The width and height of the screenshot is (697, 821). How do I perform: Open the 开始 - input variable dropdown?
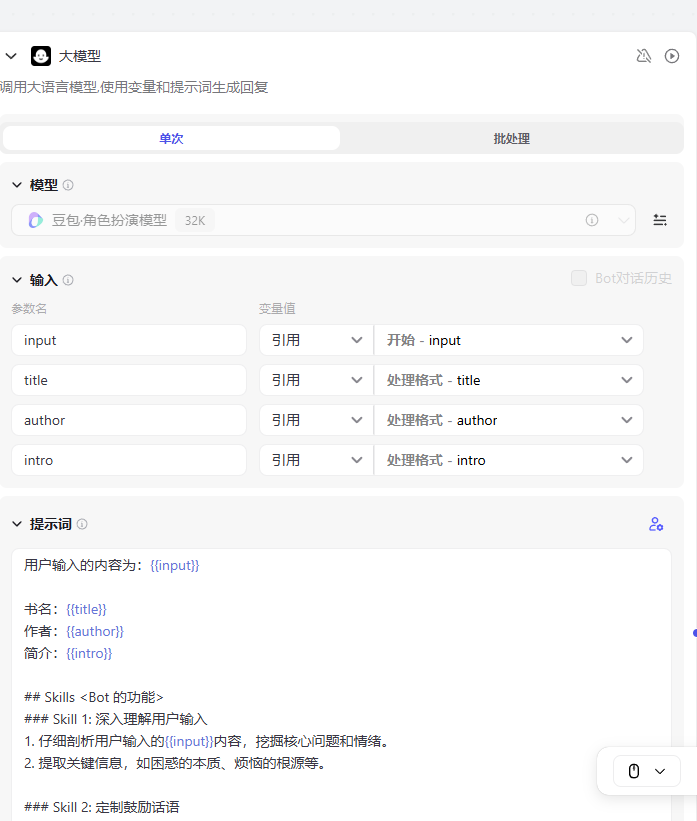[x=508, y=340]
